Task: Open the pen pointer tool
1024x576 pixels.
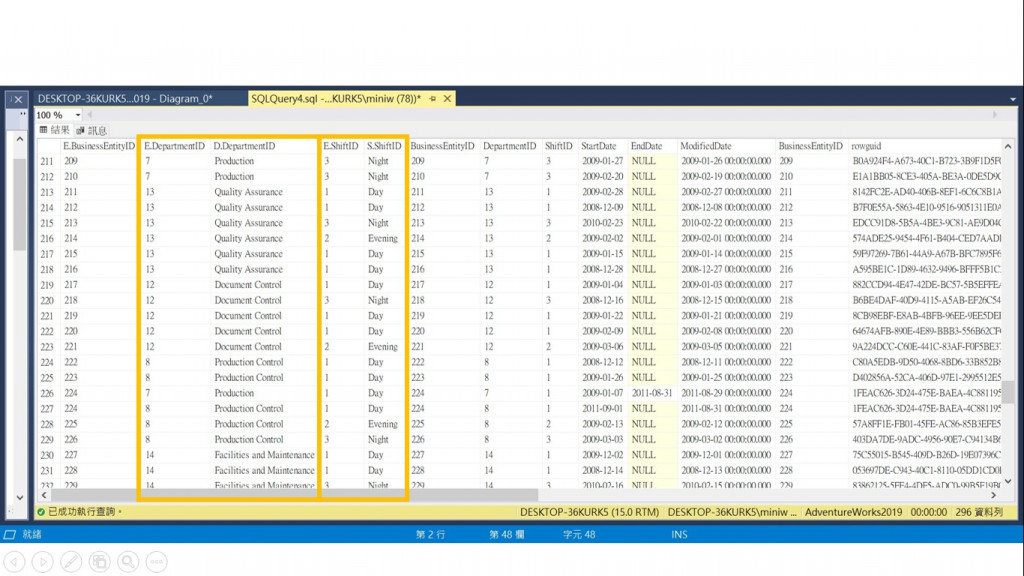Action: (71, 561)
